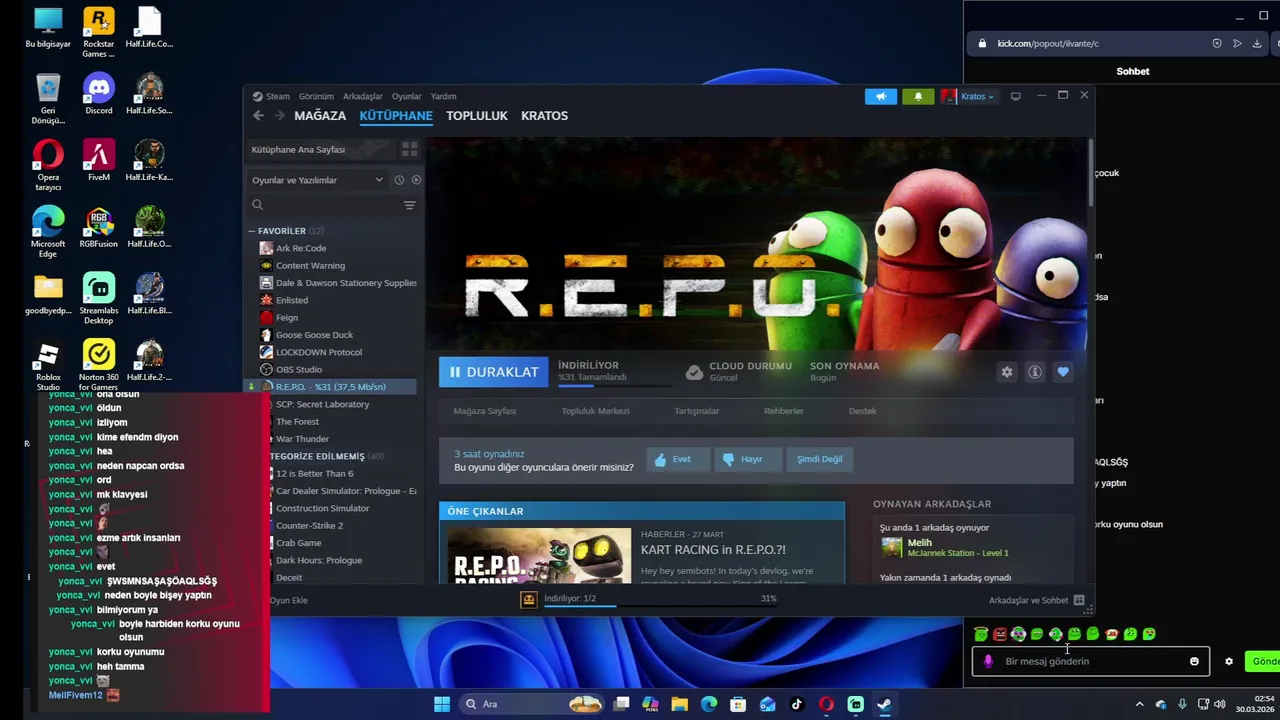Screen dimensions: 1280x720
Task: Click Şimdi Değil button
Action: pos(819,459)
